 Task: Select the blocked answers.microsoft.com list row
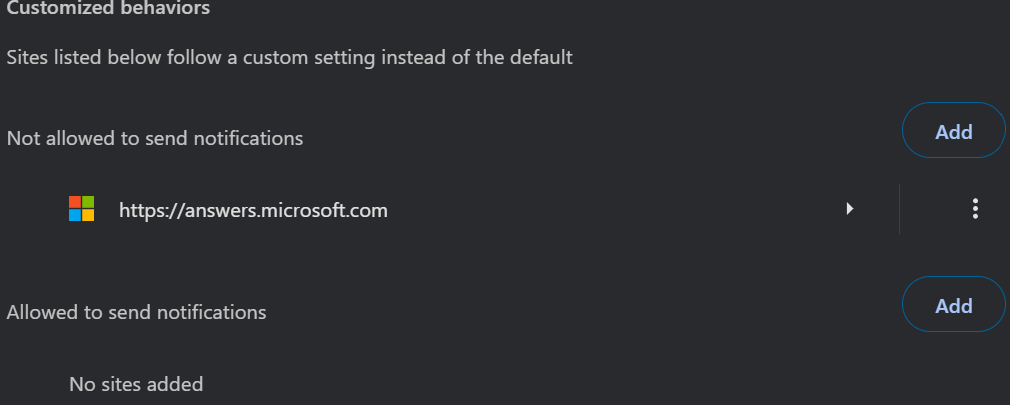(500, 210)
